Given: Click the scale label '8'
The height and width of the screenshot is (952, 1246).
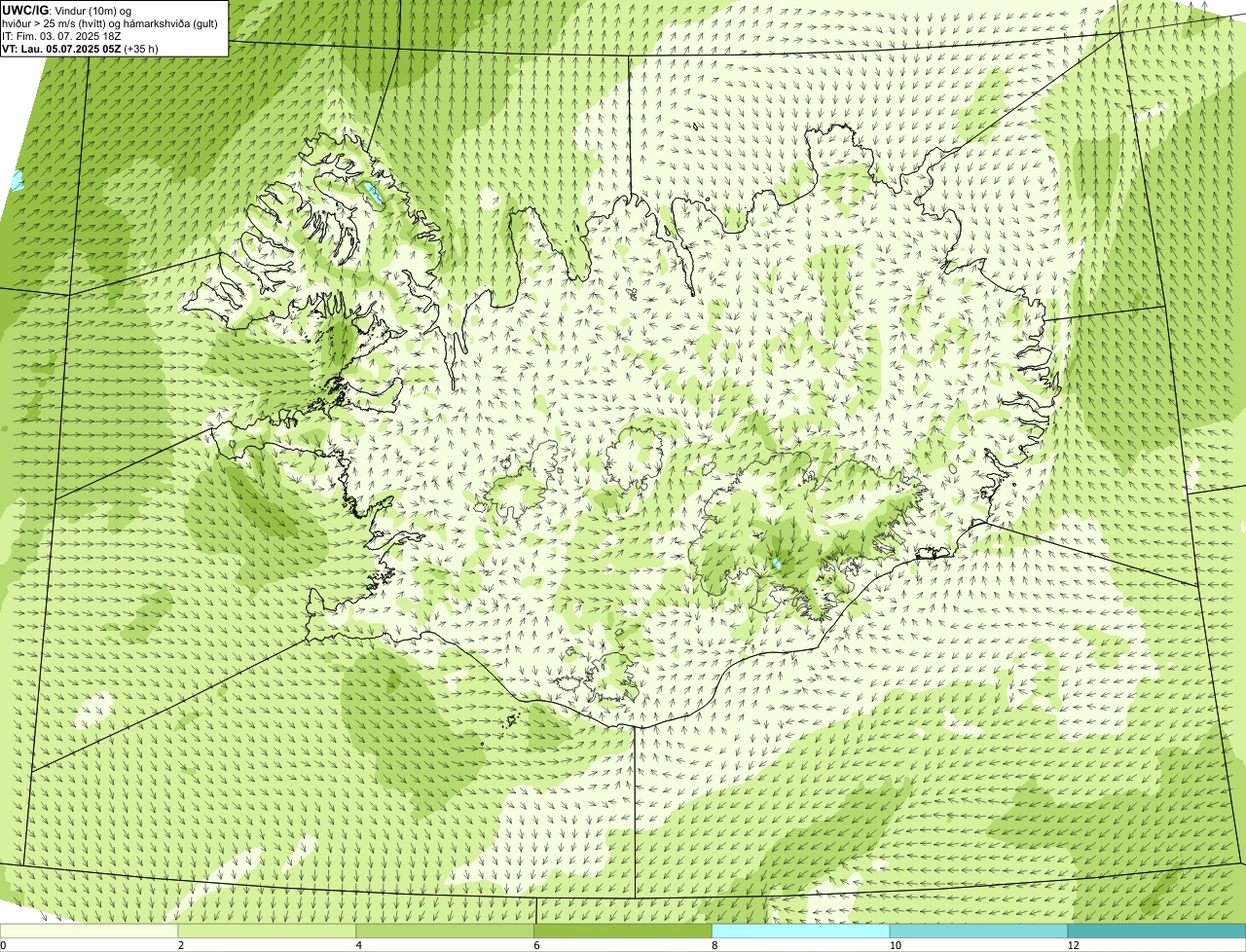Looking at the screenshot, I should [714, 945].
